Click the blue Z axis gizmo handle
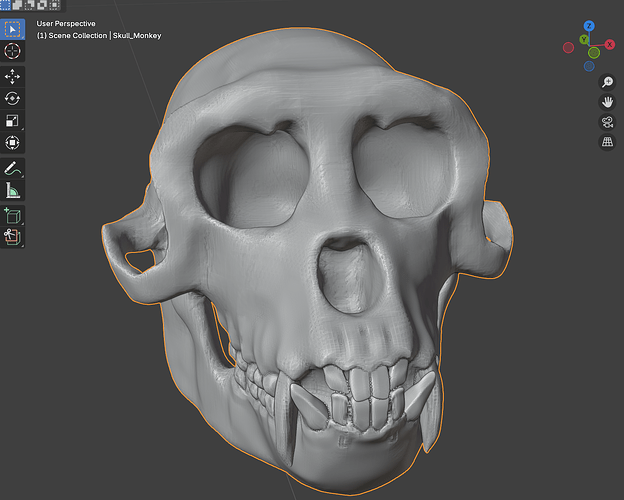The height and width of the screenshot is (500, 624). (x=589, y=26)
